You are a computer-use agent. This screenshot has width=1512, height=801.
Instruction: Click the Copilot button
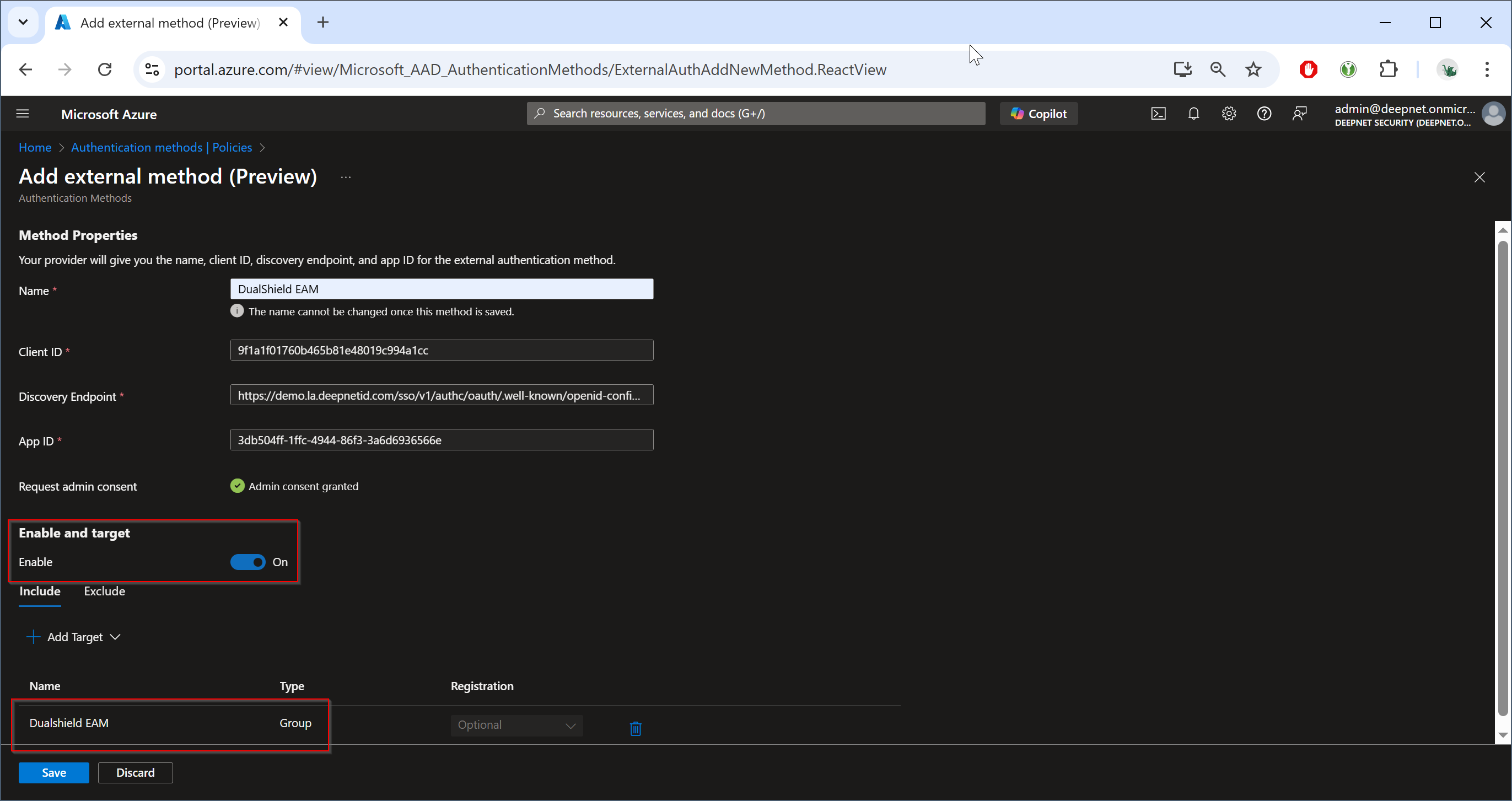click(1039, 114)
